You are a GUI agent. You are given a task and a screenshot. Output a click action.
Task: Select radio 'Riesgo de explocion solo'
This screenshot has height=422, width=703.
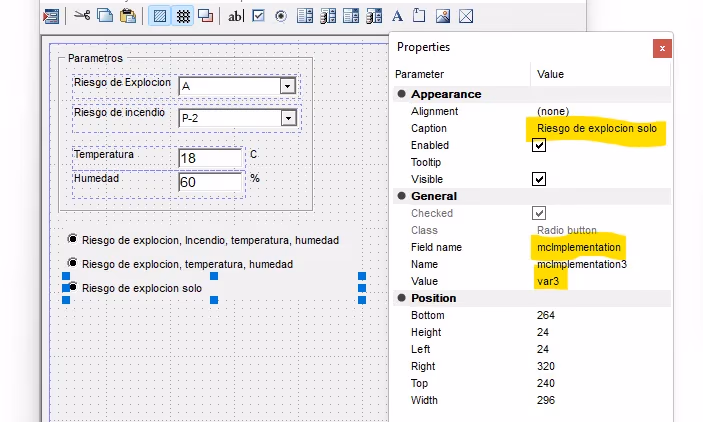click(x=72, y=287)
